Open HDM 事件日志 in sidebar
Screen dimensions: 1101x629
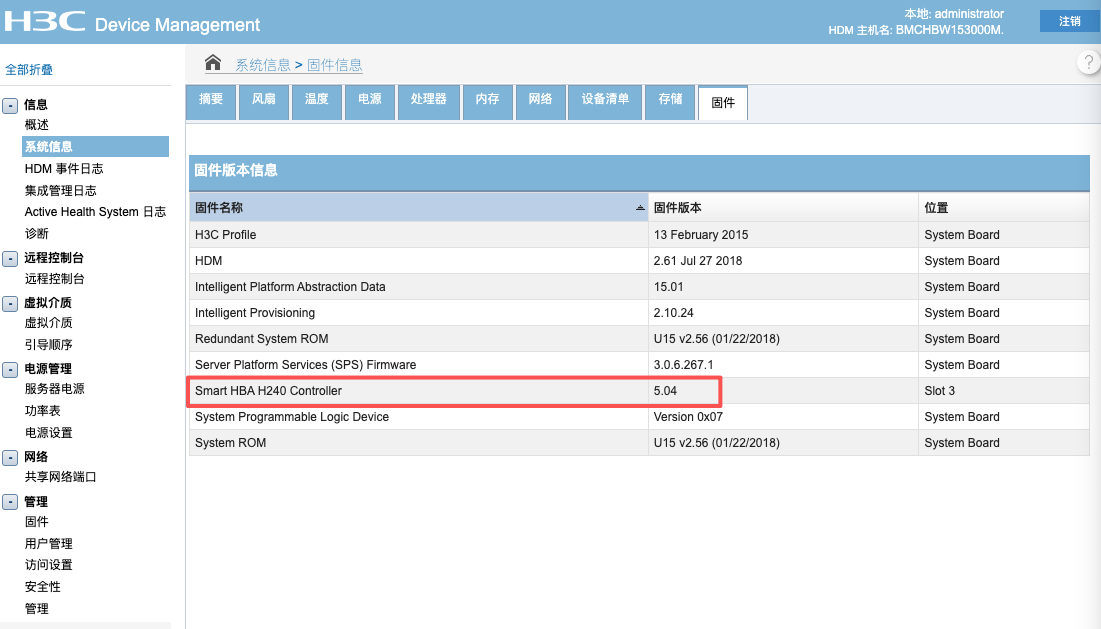[64, 169]
